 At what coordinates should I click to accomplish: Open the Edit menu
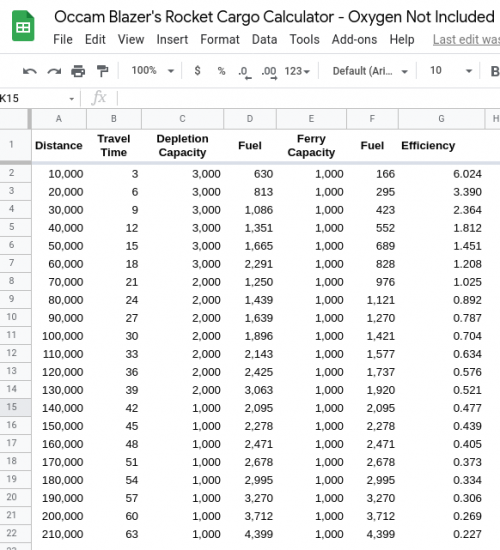[95, 40]
